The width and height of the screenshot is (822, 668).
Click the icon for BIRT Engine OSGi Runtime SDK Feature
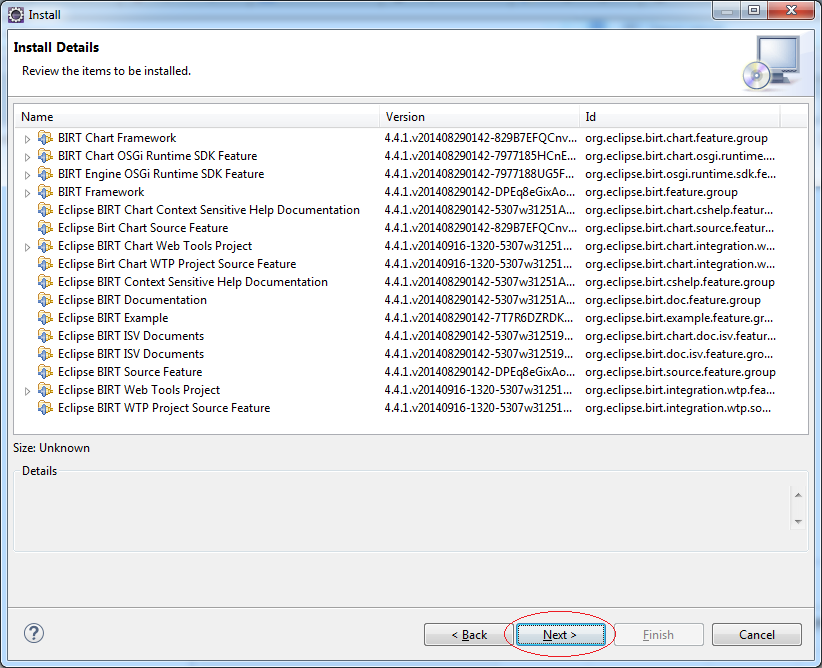(x=45, y=174)
